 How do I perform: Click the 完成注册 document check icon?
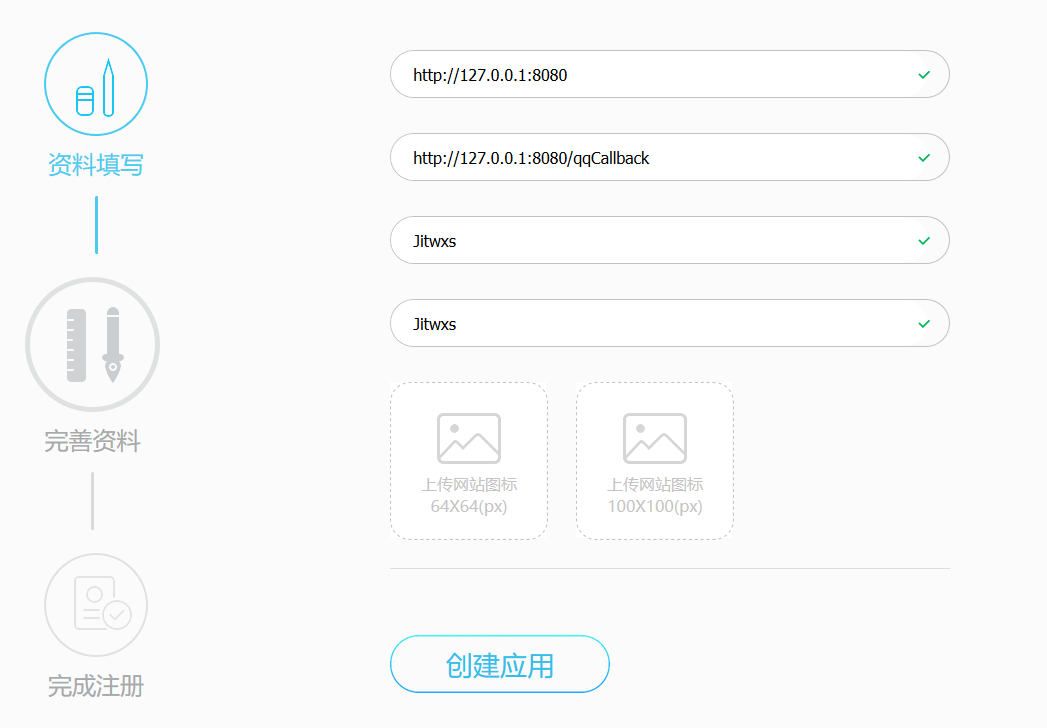[96, 605]
